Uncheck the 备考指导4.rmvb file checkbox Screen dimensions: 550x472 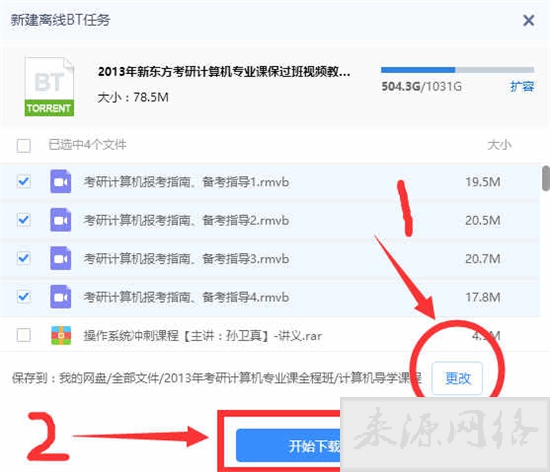point(24,297)
